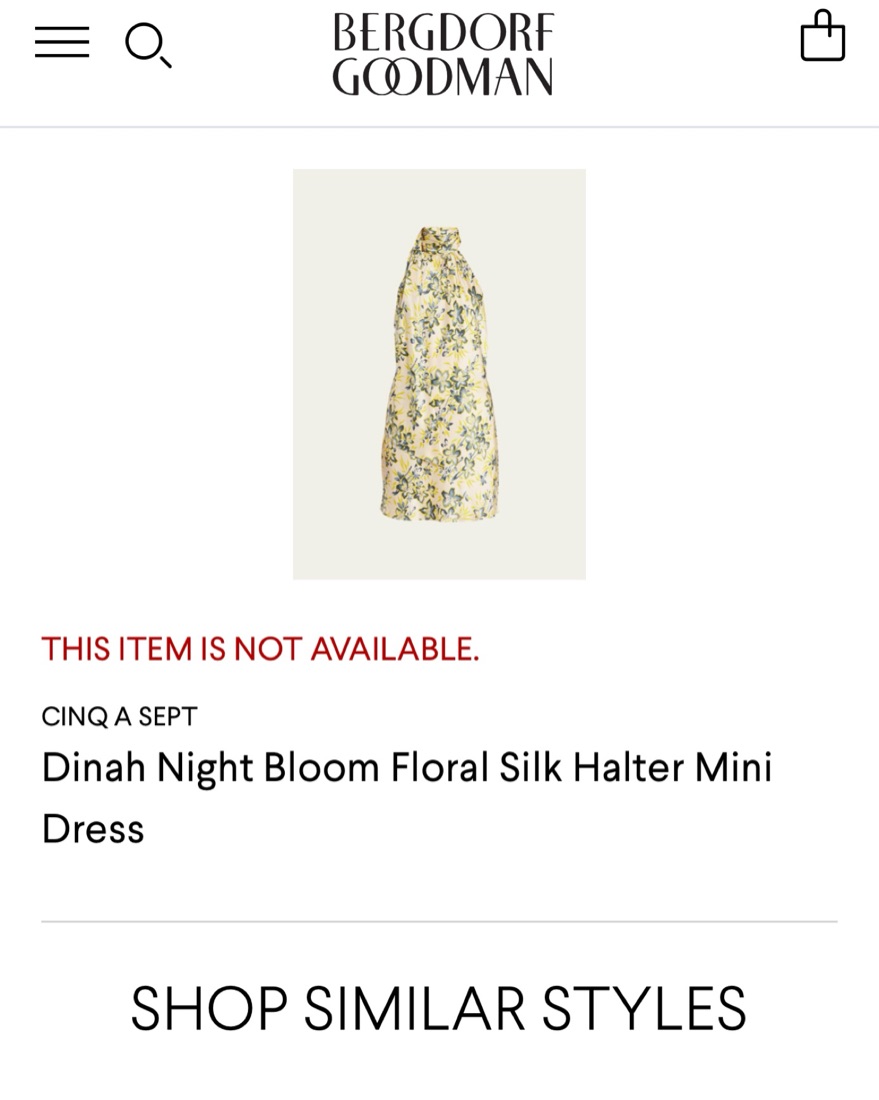Tap the designer name above the product title
The image size is (879, 1100).
point(119,716)
